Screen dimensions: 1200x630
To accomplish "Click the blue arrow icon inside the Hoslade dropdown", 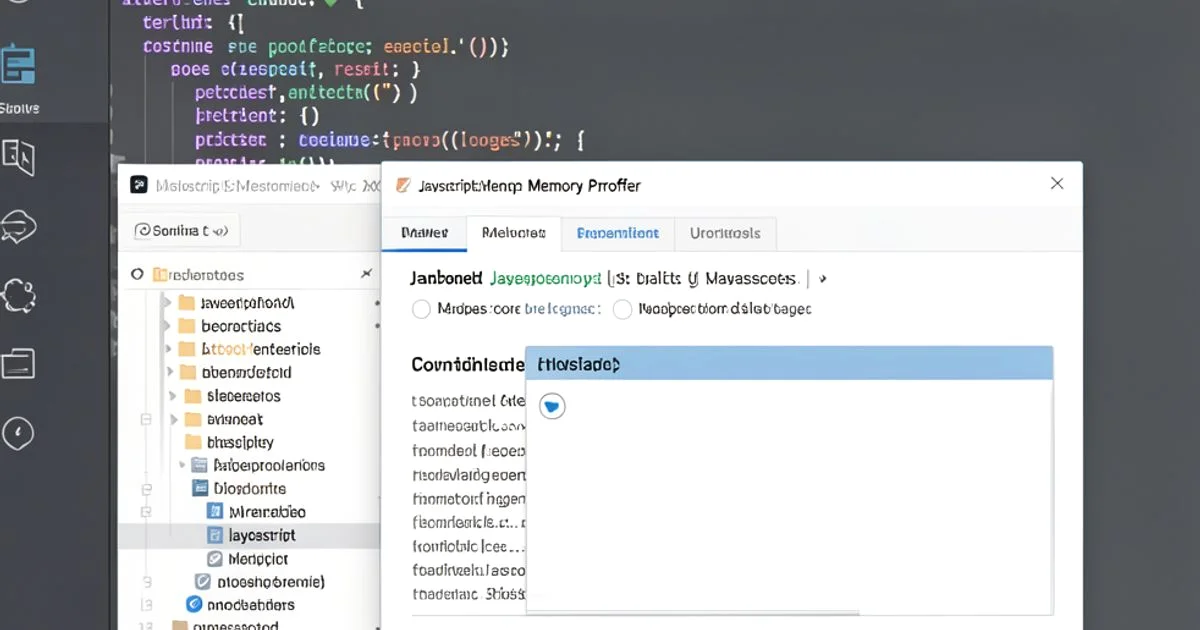I will click(x=553, y=406).
